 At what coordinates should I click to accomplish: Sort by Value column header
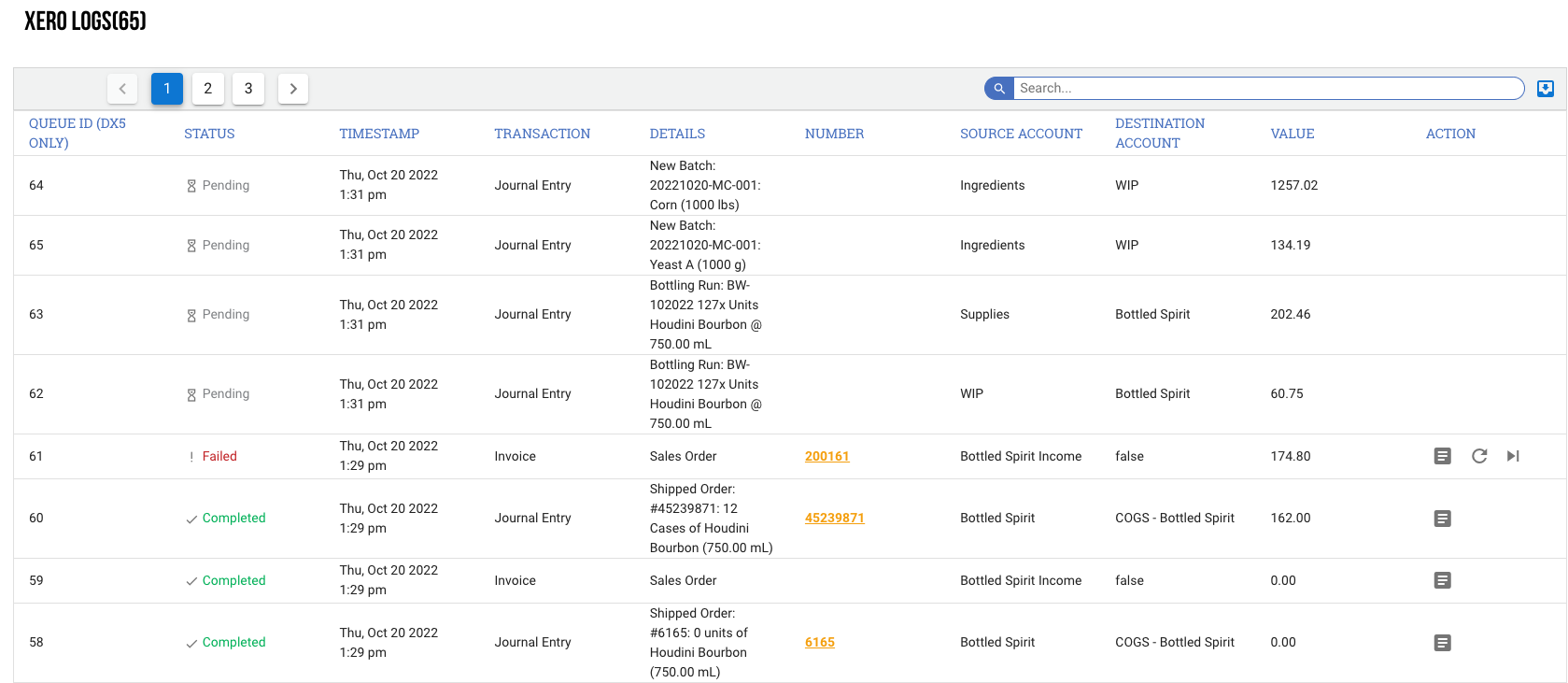1293,134
